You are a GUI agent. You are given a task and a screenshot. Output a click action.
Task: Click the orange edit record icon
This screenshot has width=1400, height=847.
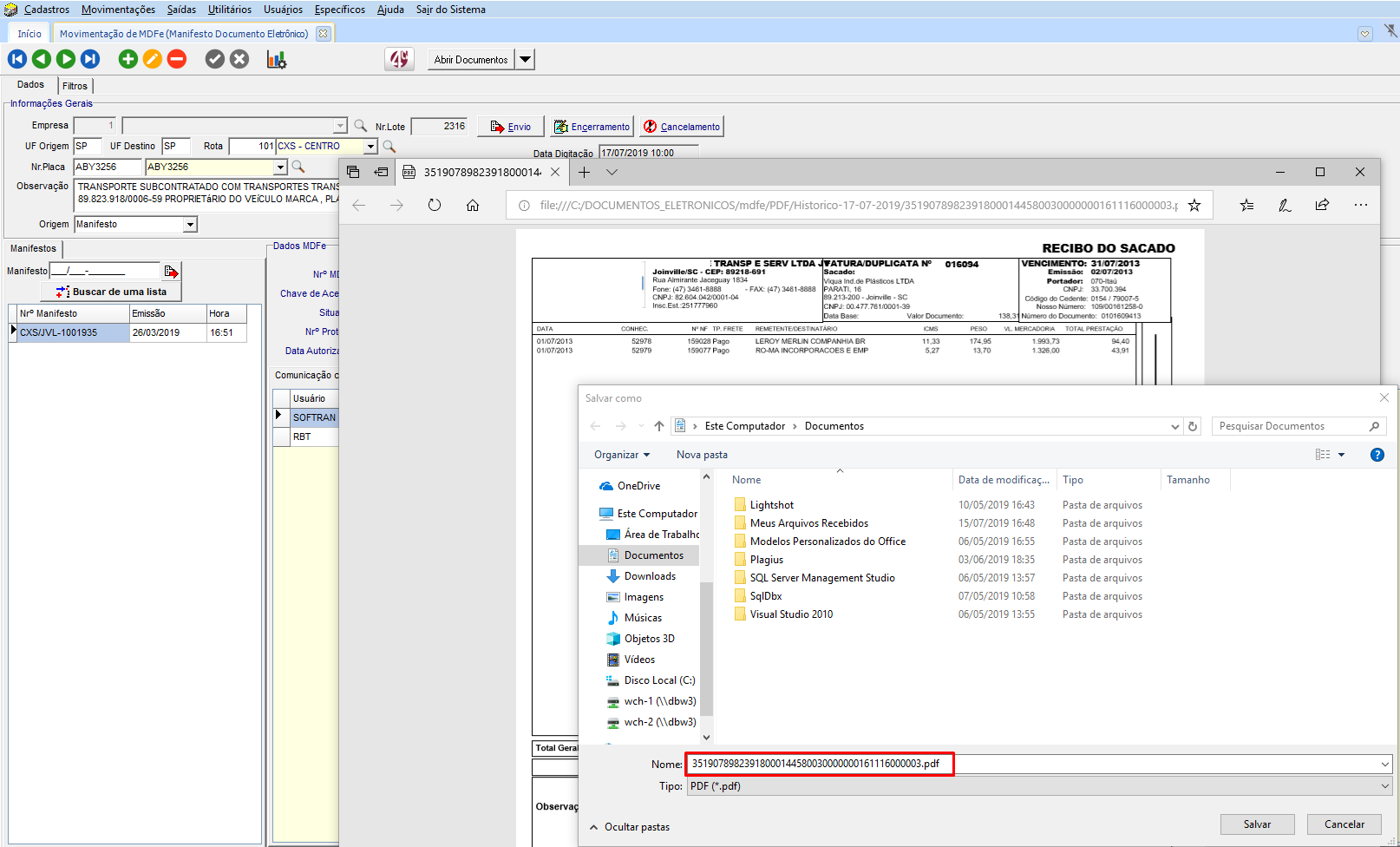[x=152, y=59]
